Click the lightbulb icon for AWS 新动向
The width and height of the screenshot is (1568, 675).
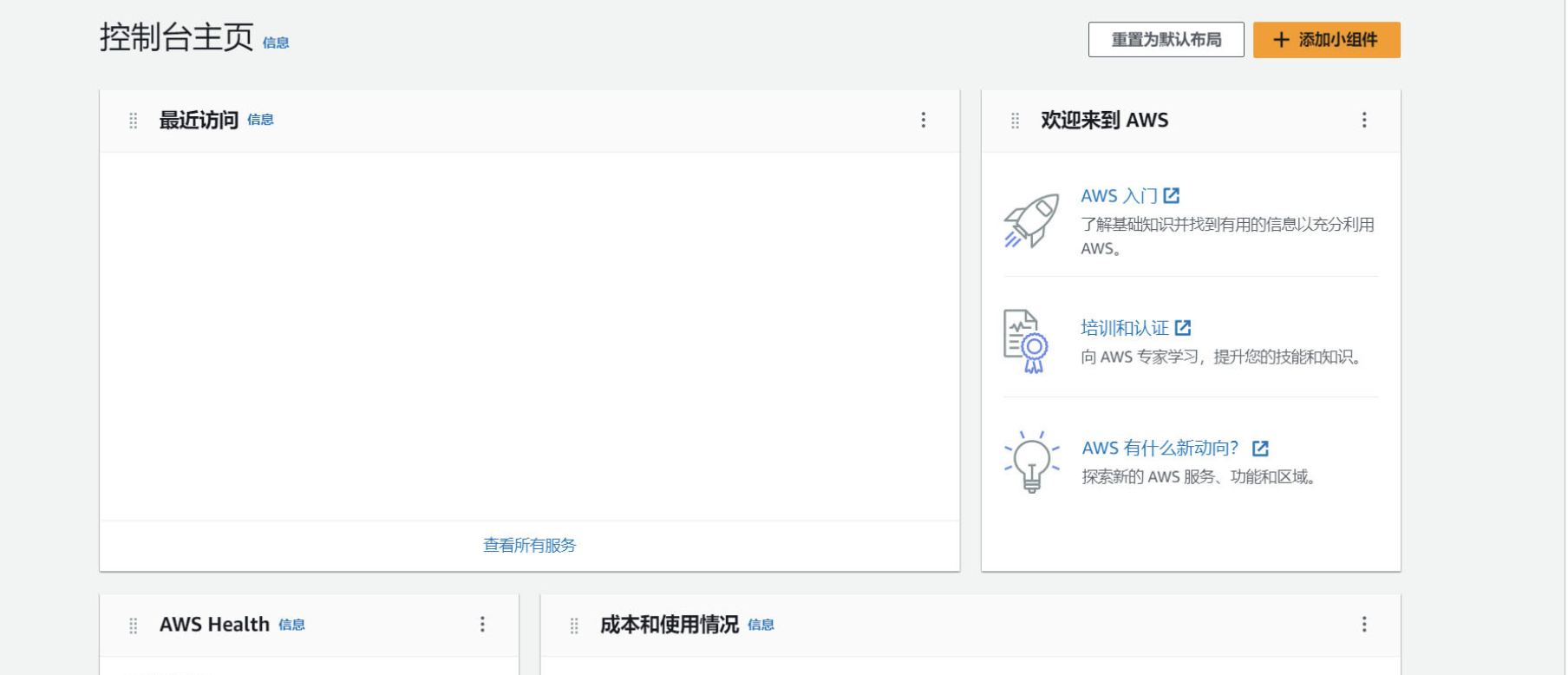point(1031,462)
